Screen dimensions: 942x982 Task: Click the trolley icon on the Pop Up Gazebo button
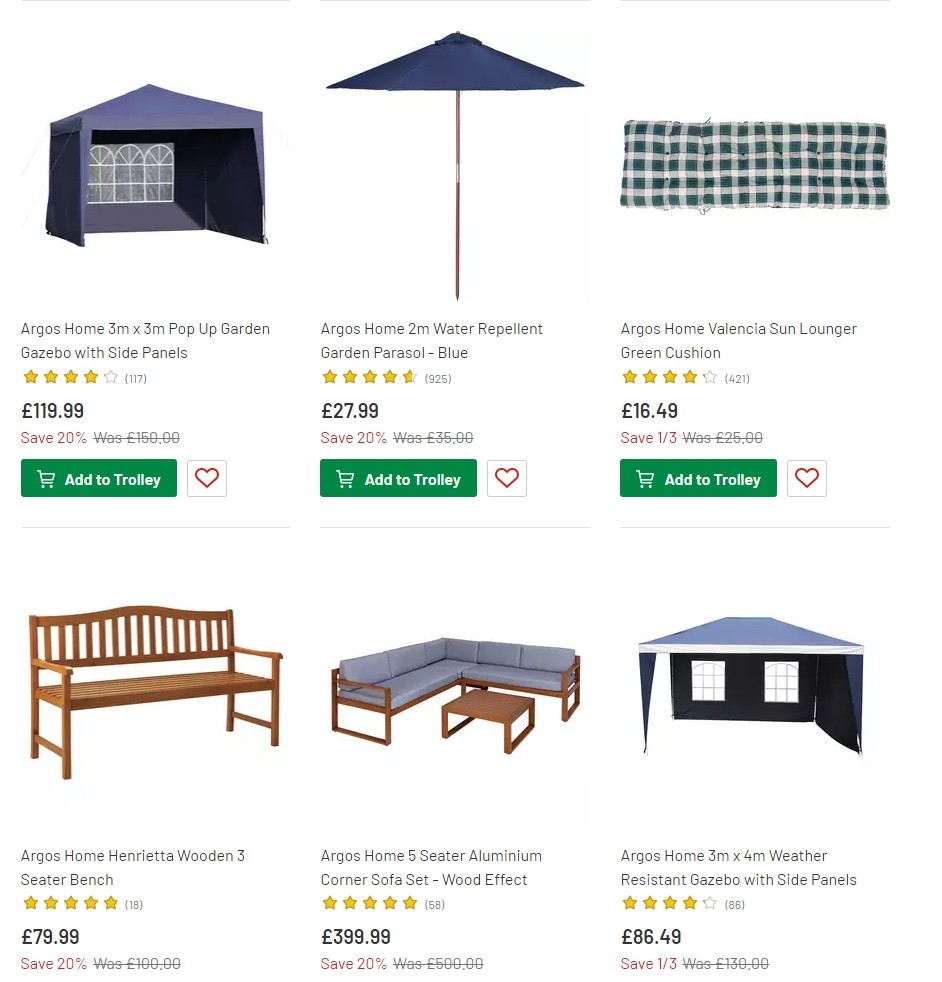point(46,479)
